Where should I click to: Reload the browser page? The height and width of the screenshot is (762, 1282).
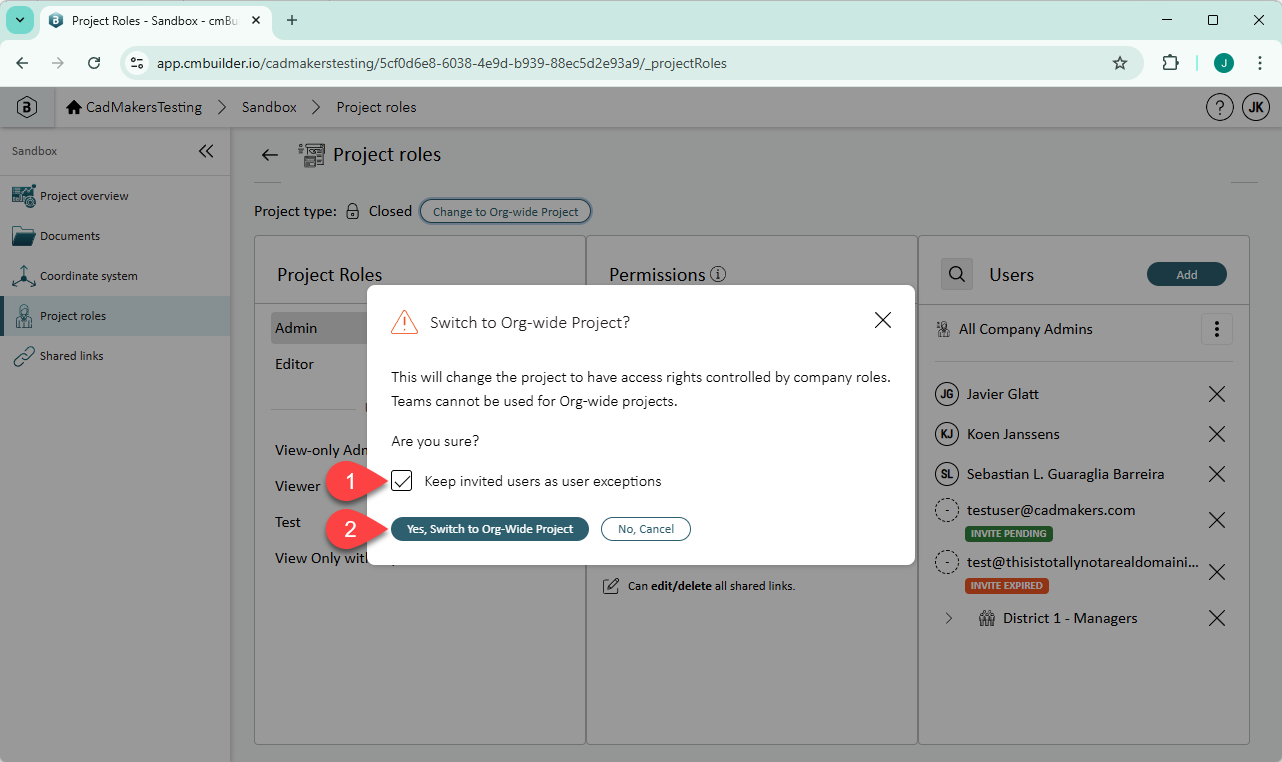pos(94,63)
